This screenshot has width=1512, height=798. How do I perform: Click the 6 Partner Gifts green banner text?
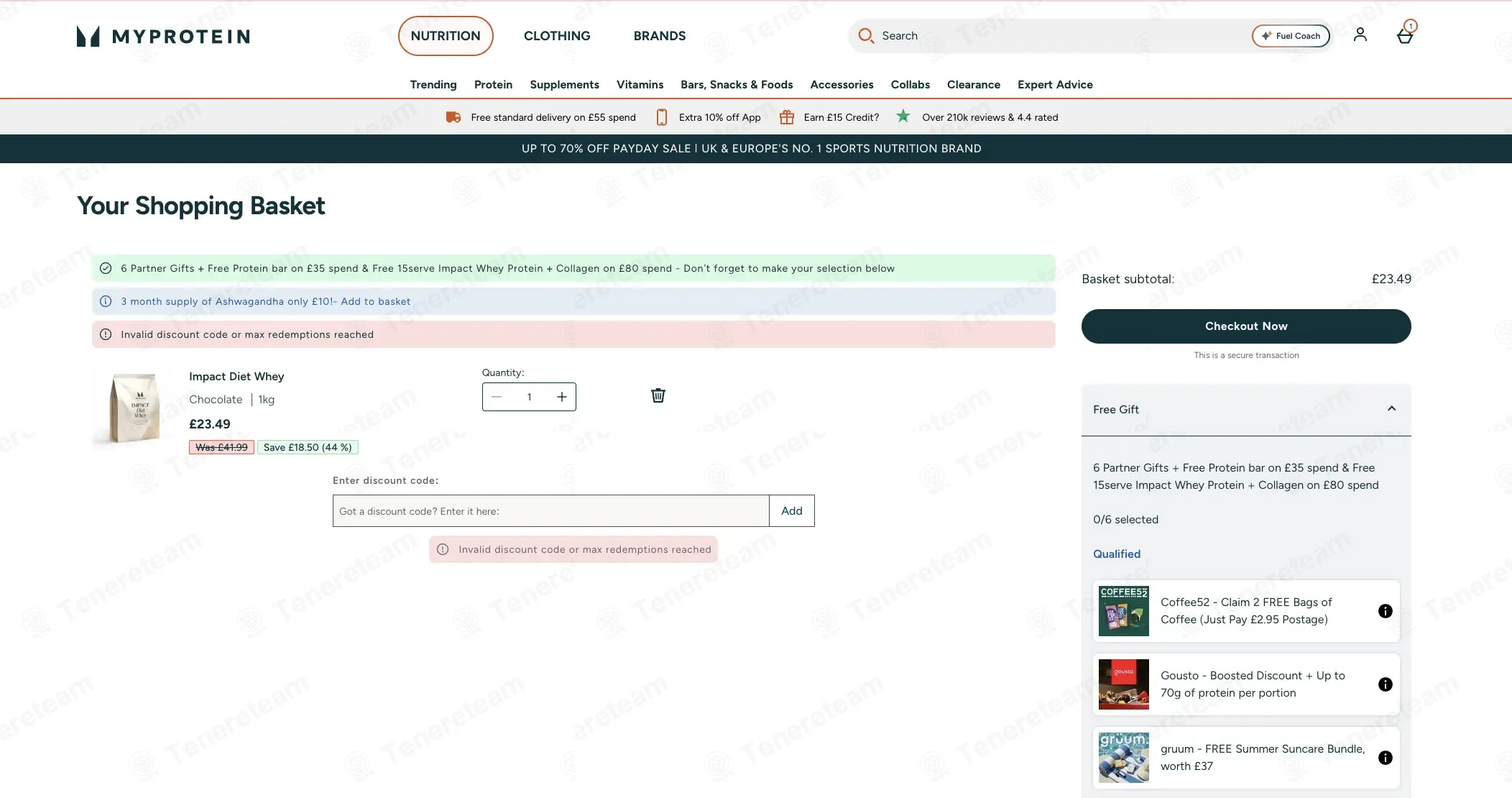coord(507,268)
